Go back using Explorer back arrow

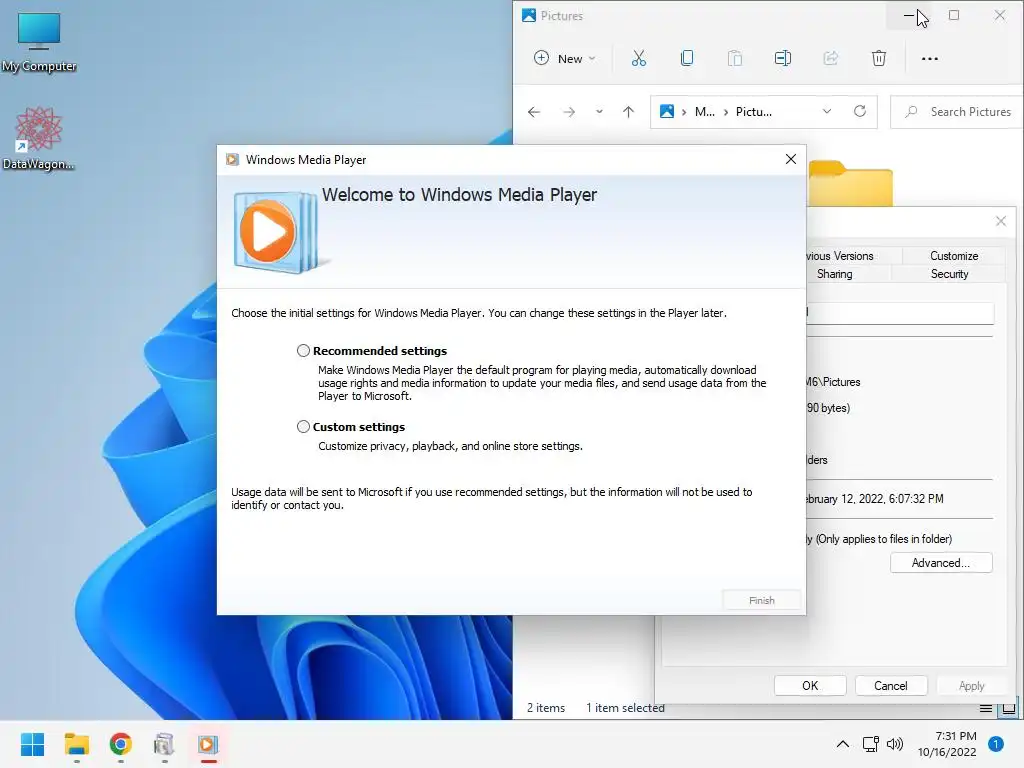(534, 112)
